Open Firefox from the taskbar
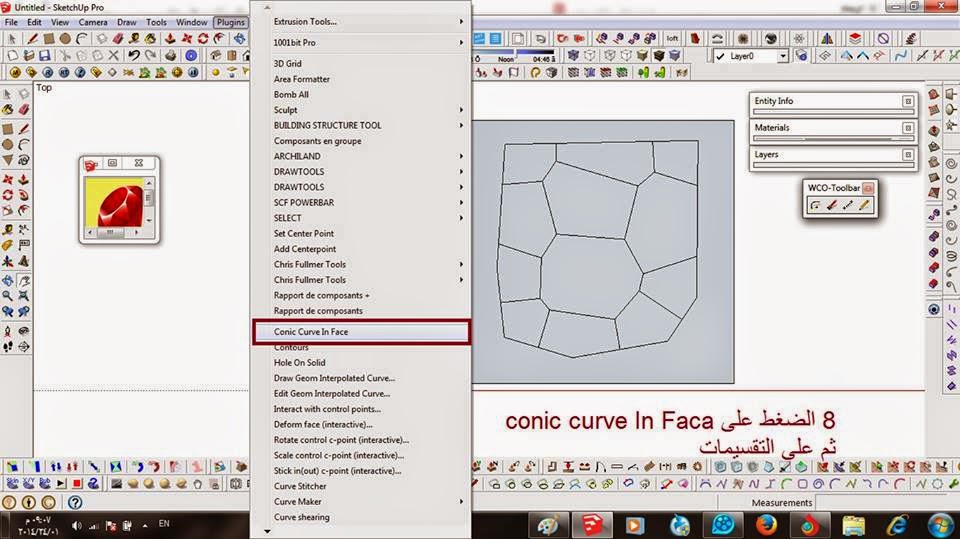This screenshot has height=539, width=960. (765, 526)
